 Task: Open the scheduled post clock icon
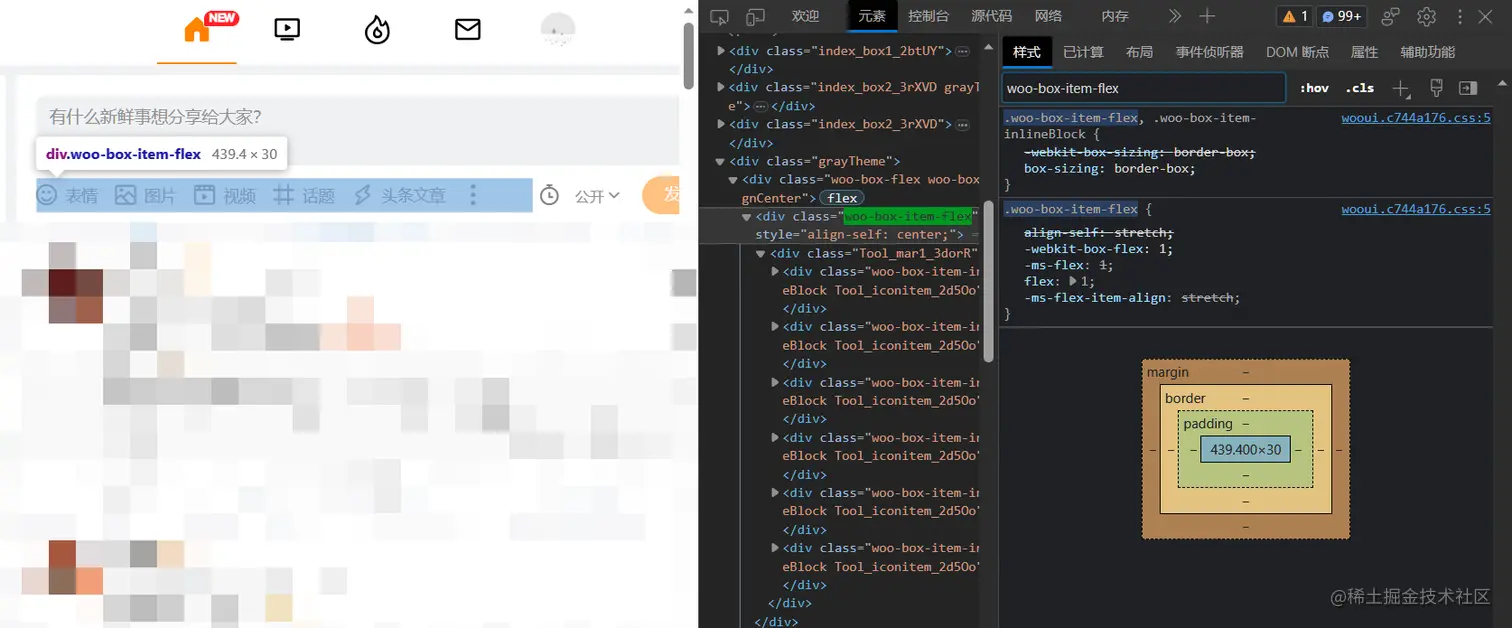[x=549, y=195]
